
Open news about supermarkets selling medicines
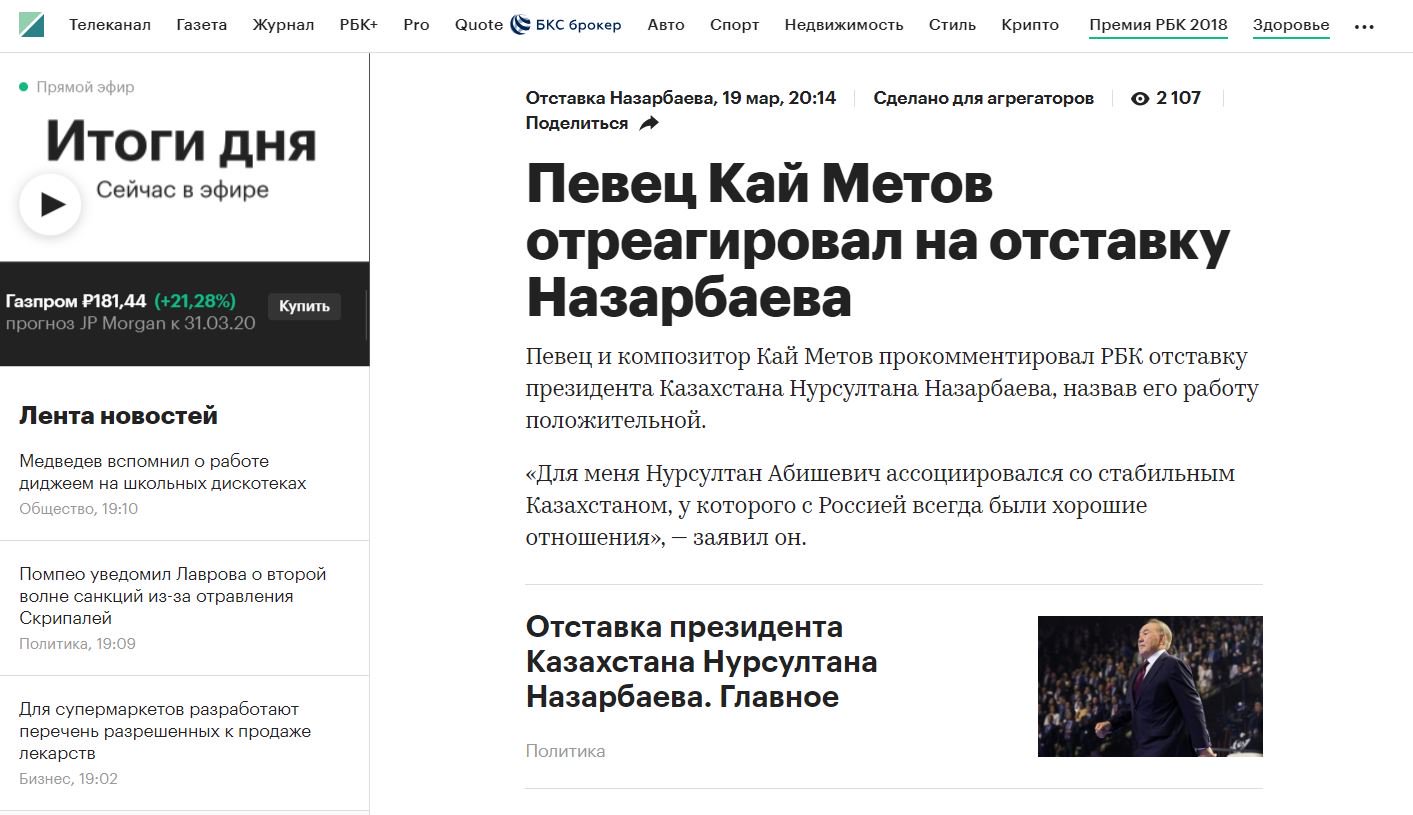[165, 731]
